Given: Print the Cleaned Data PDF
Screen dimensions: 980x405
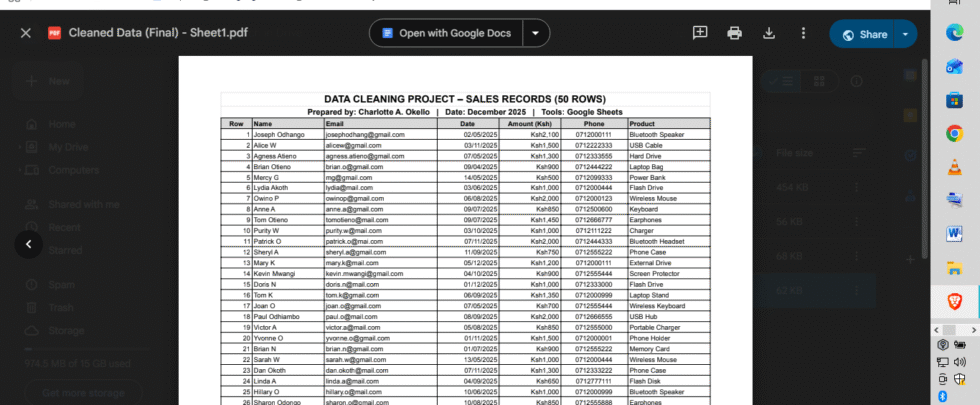Looking at the screenshot, I should point(735,33).
